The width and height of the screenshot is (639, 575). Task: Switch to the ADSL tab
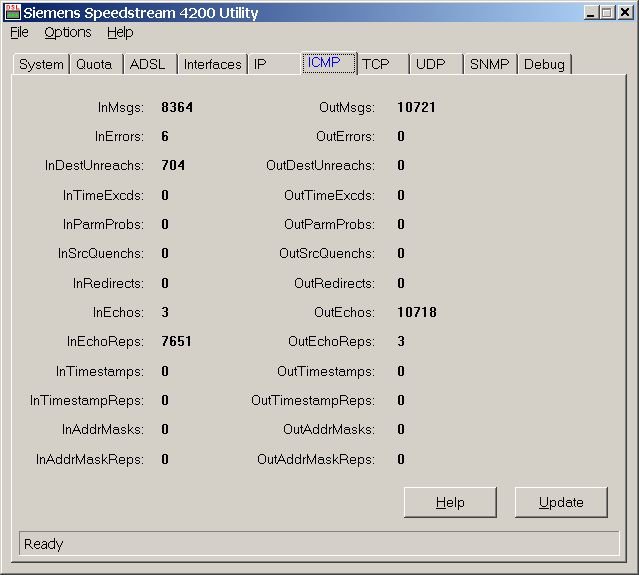150,64
